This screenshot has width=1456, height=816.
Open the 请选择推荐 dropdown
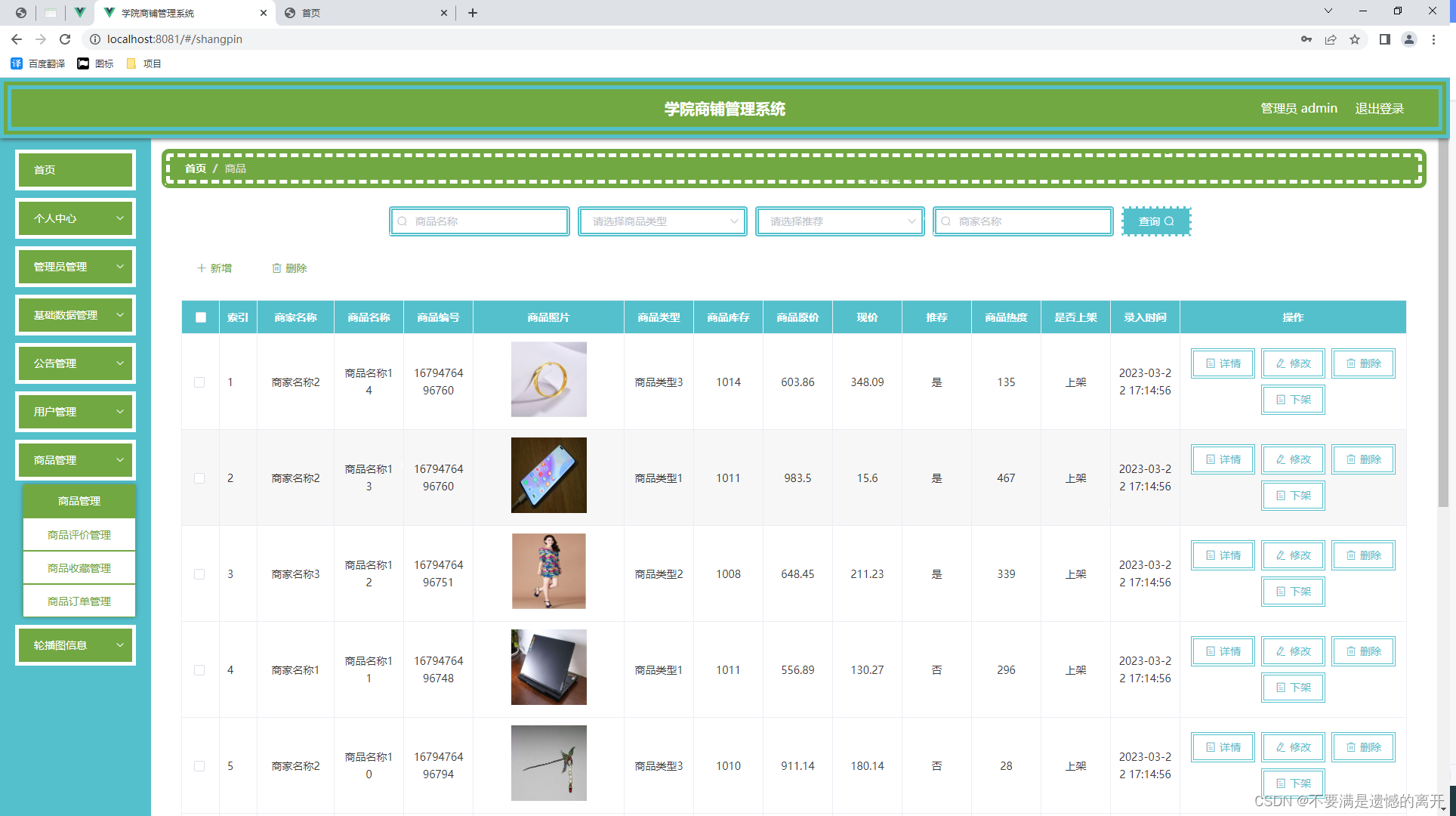(x=840, y=221)
